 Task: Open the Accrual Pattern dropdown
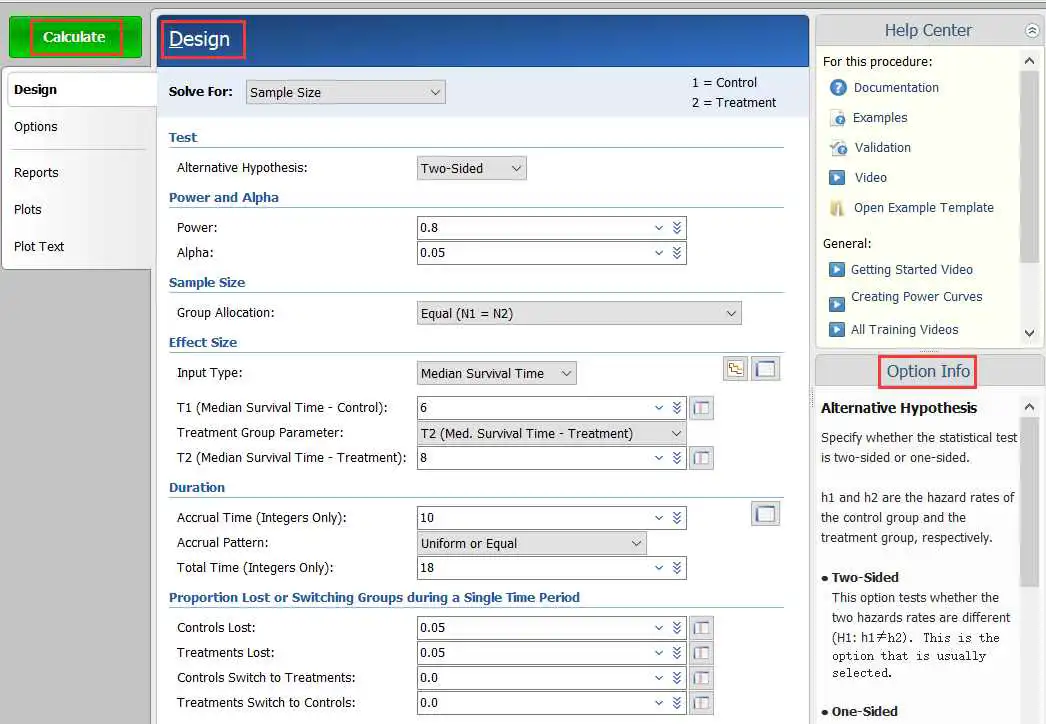click(x=532, y=544)
